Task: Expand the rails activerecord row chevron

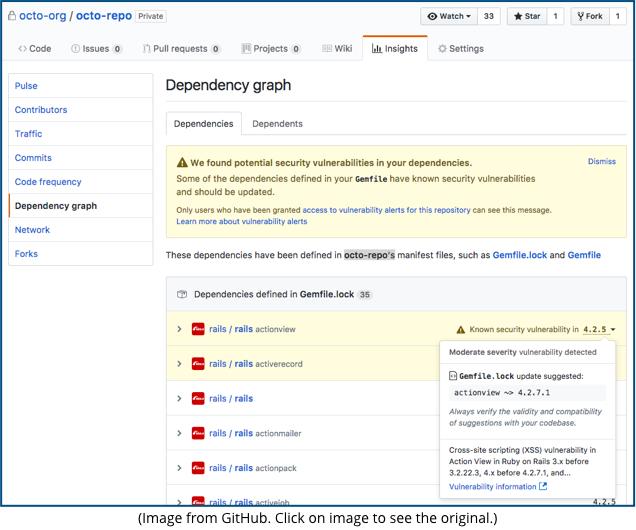Action: pyautogui.click(x=179, y=364)
